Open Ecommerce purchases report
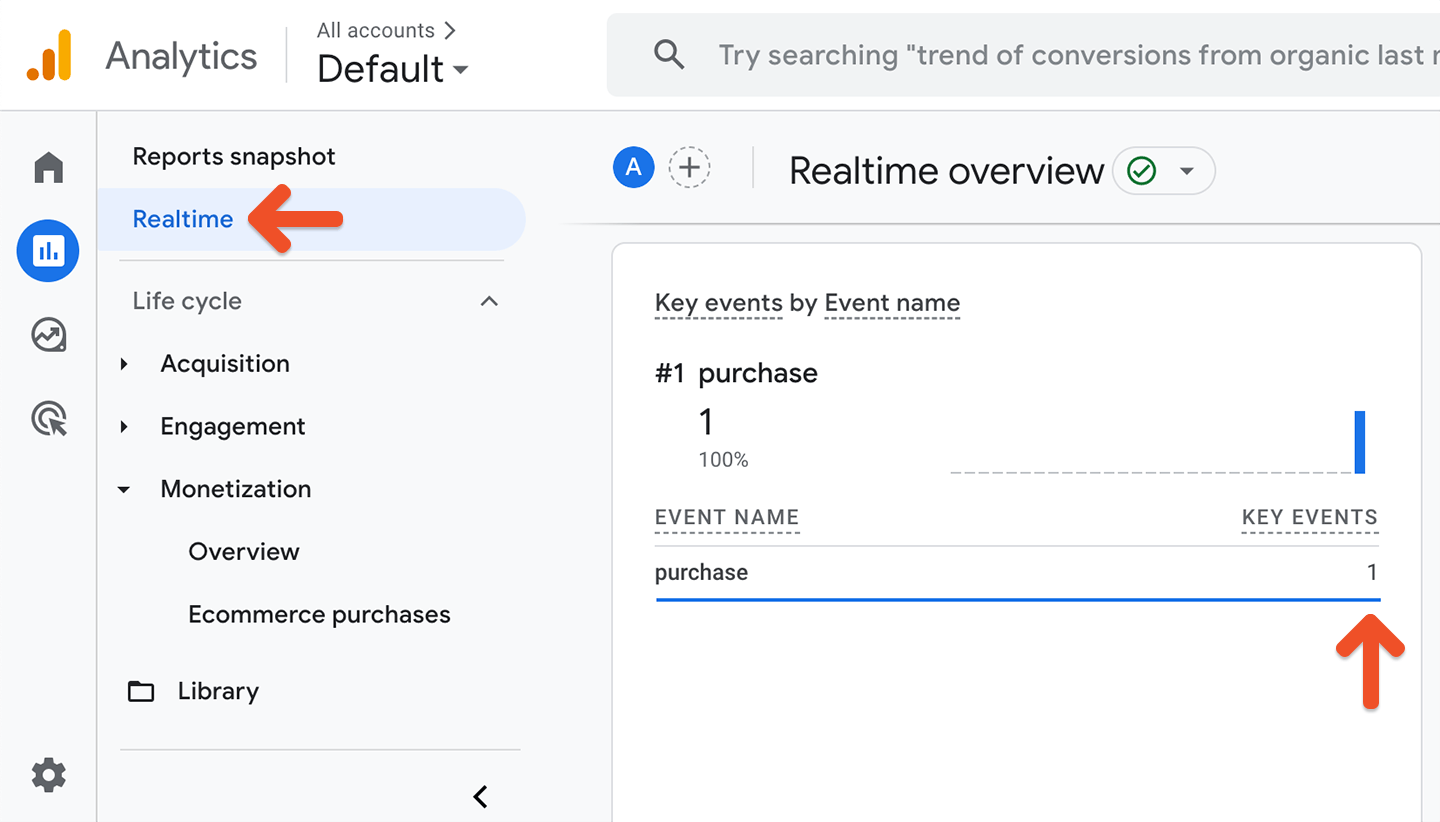1440x822 pixels. point(319,615)
